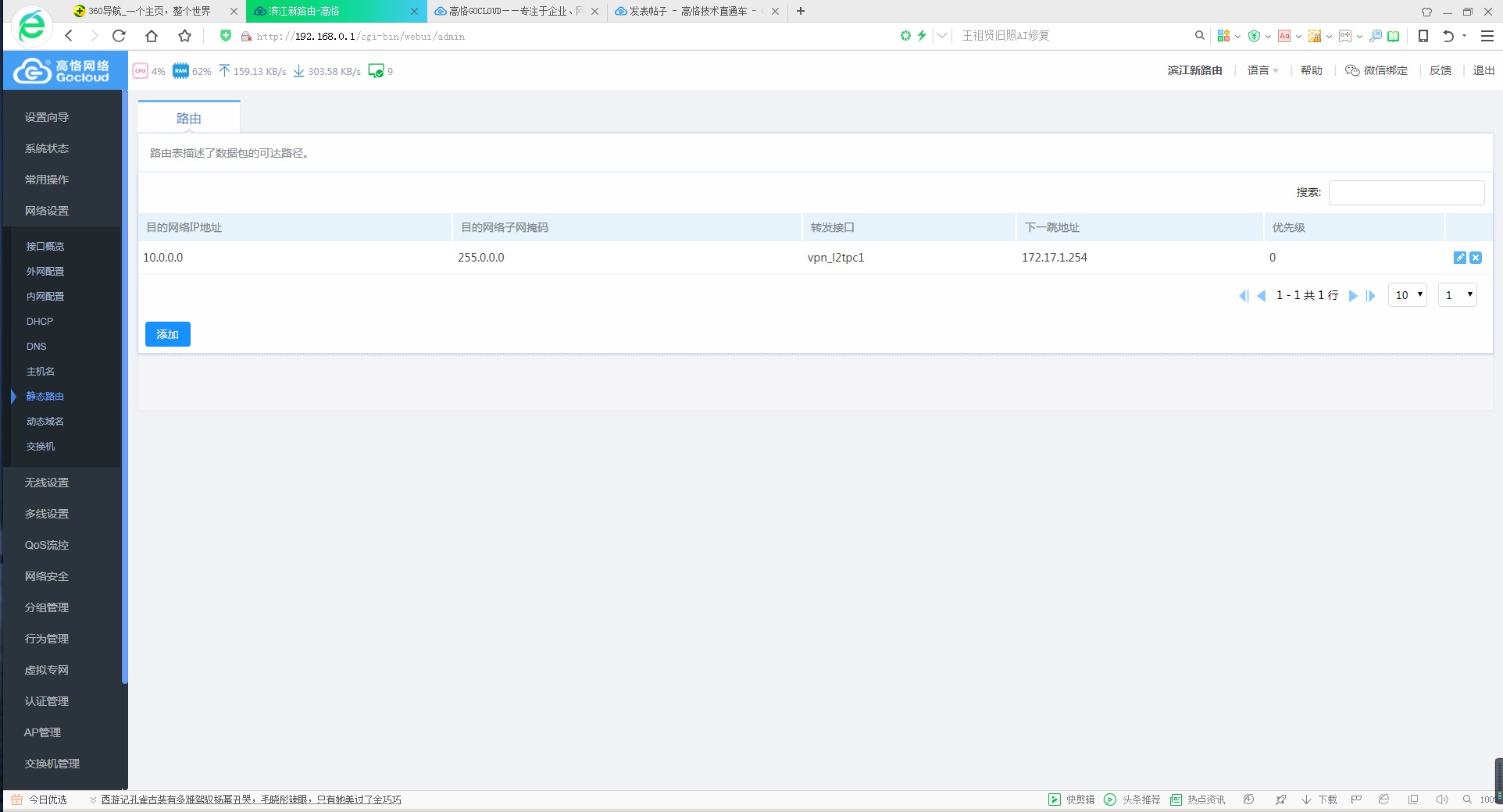This screenshot has height=812, width=1503.
Task: Go to the previous page of routes
Action: click(x=1261, y=295)
